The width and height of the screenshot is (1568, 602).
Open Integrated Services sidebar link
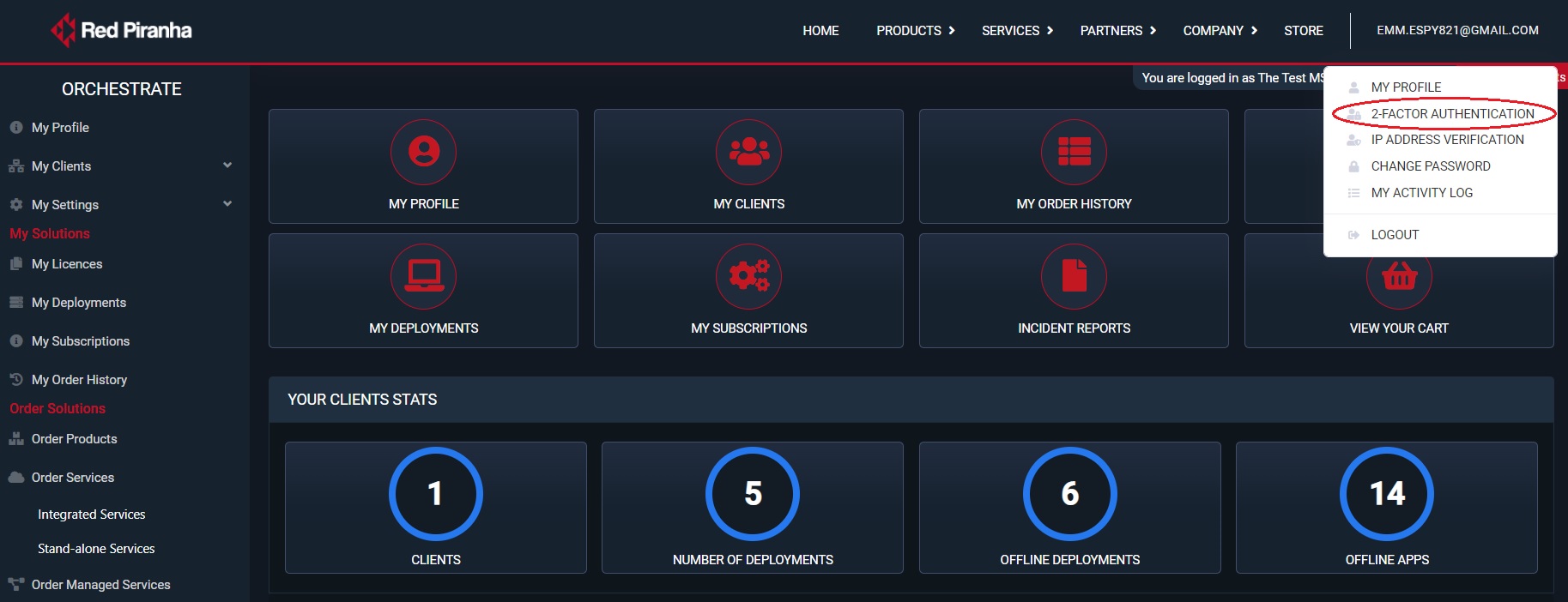click(x=91, y=515)
